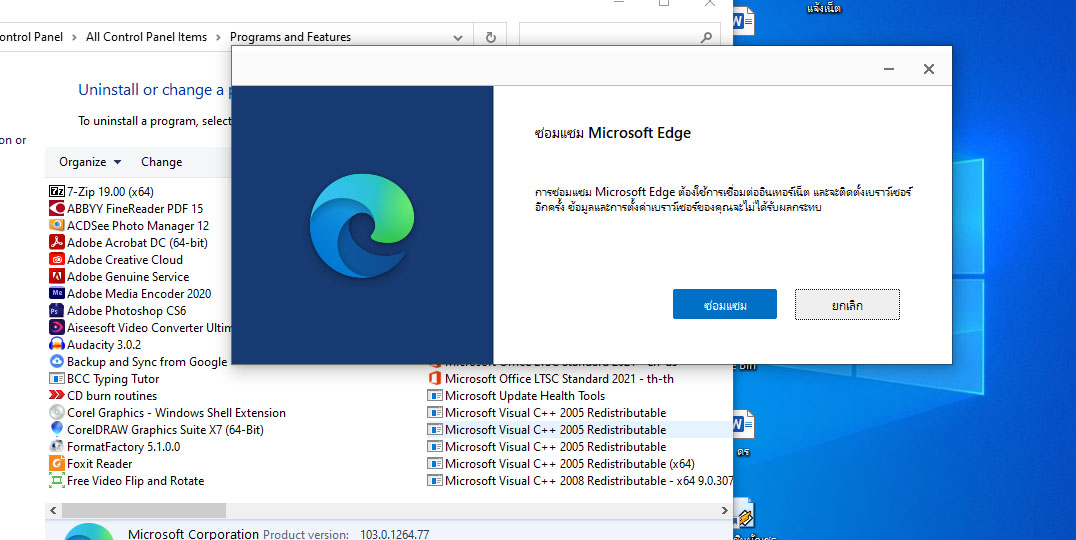
Task: Select the Adobe Photoshop CS6 entry
Action: coord(127,310)
